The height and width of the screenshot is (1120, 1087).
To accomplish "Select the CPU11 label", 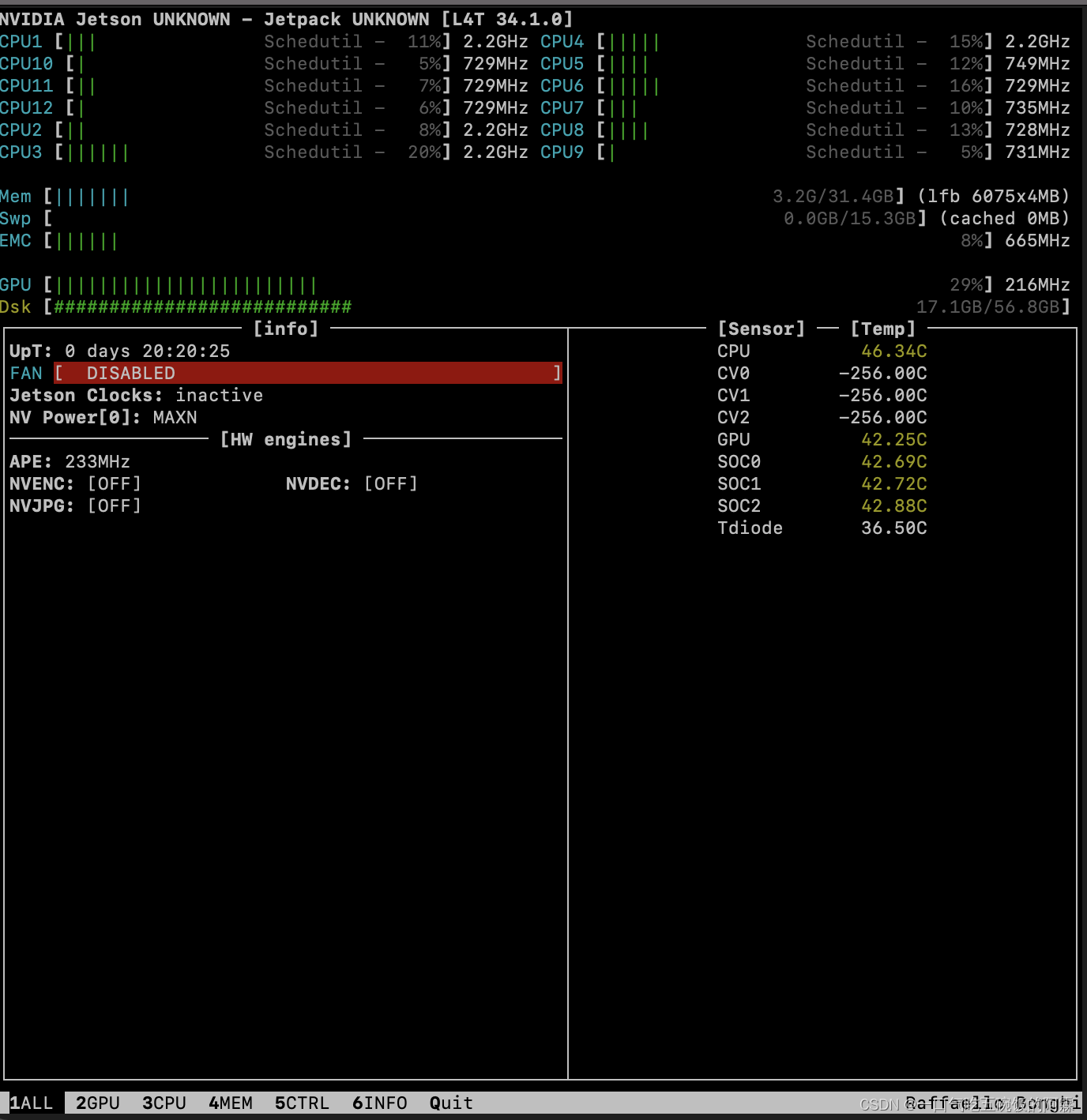I will click(x=27, y=85).
